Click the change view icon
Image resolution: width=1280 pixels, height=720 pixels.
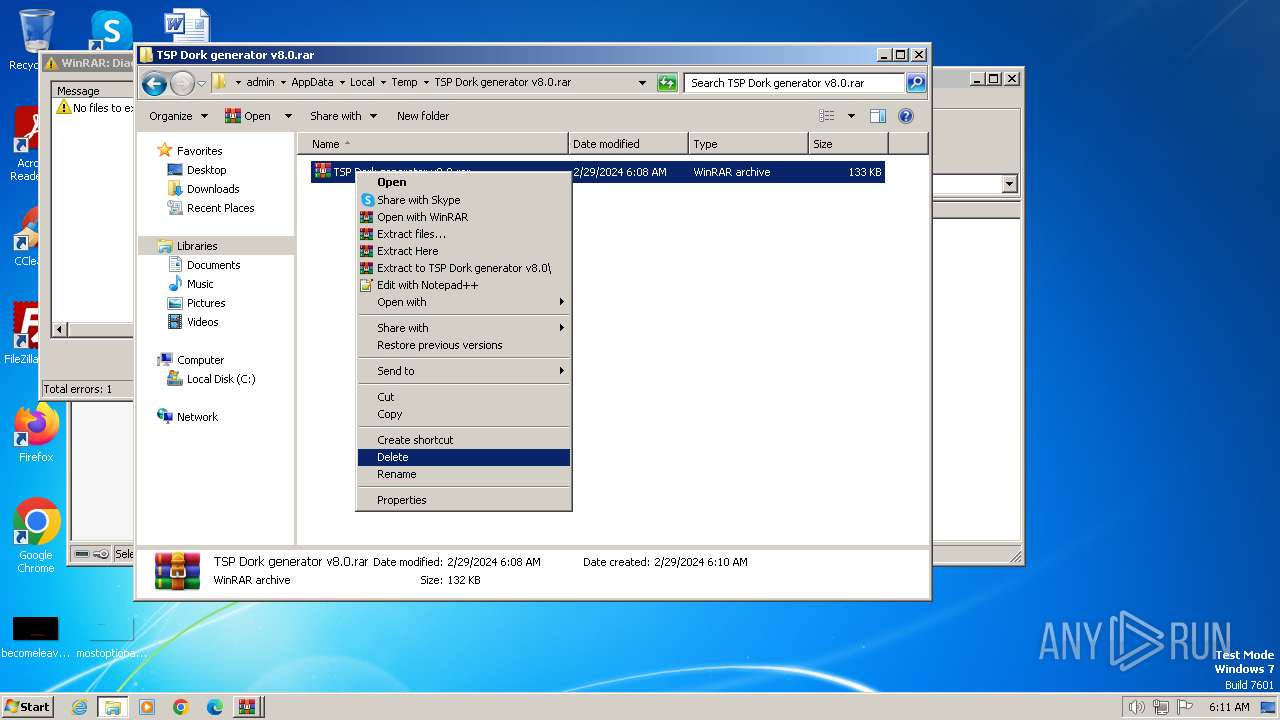(x=827, y=116)
